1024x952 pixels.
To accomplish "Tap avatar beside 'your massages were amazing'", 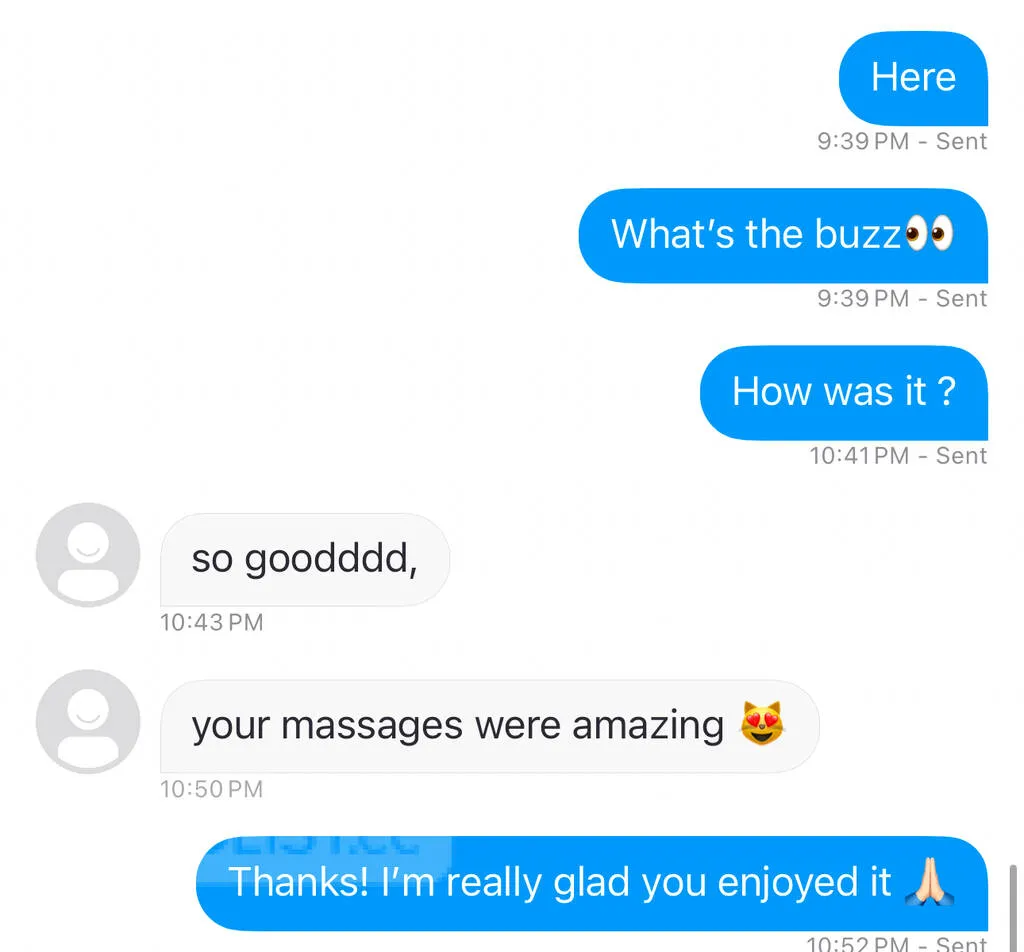I will coord(88,722).
